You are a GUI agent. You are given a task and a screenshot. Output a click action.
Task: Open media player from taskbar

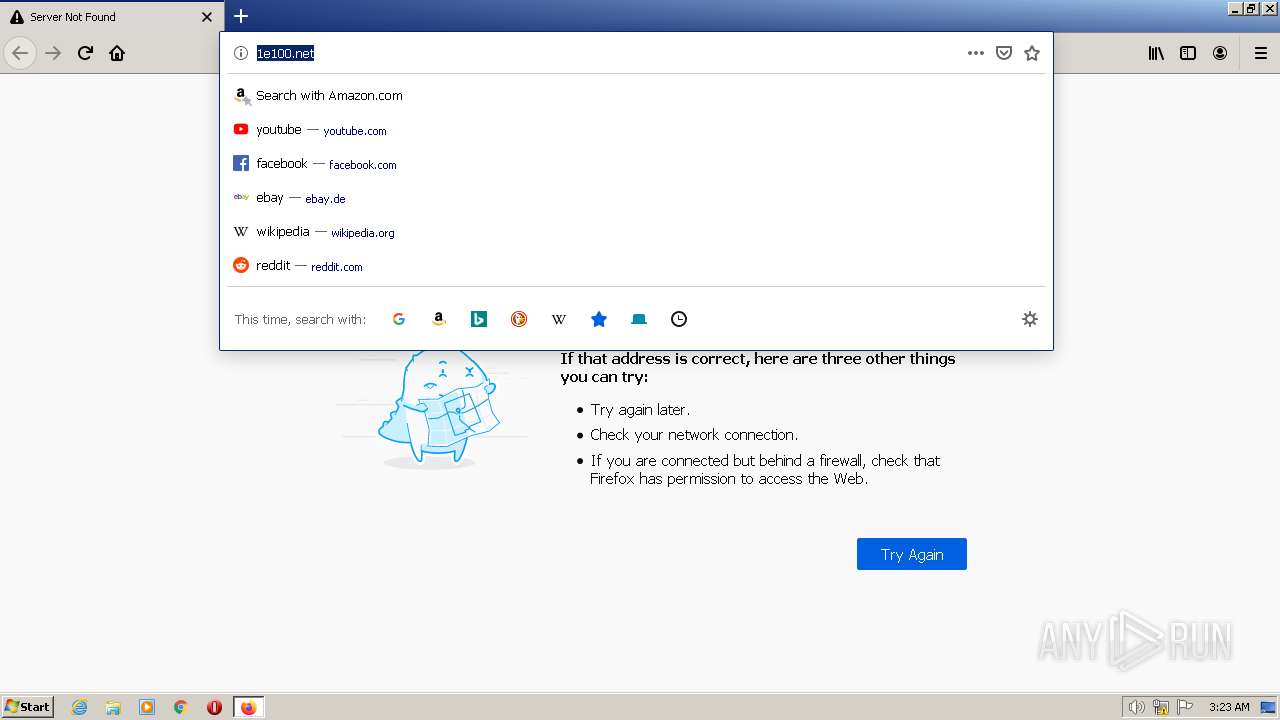coord(147,707)
